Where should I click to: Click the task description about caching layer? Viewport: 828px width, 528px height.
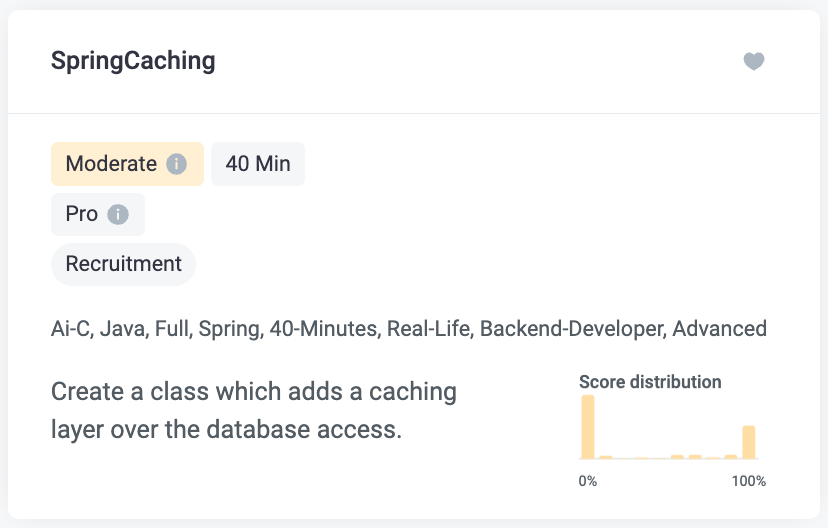pos(254,410)
